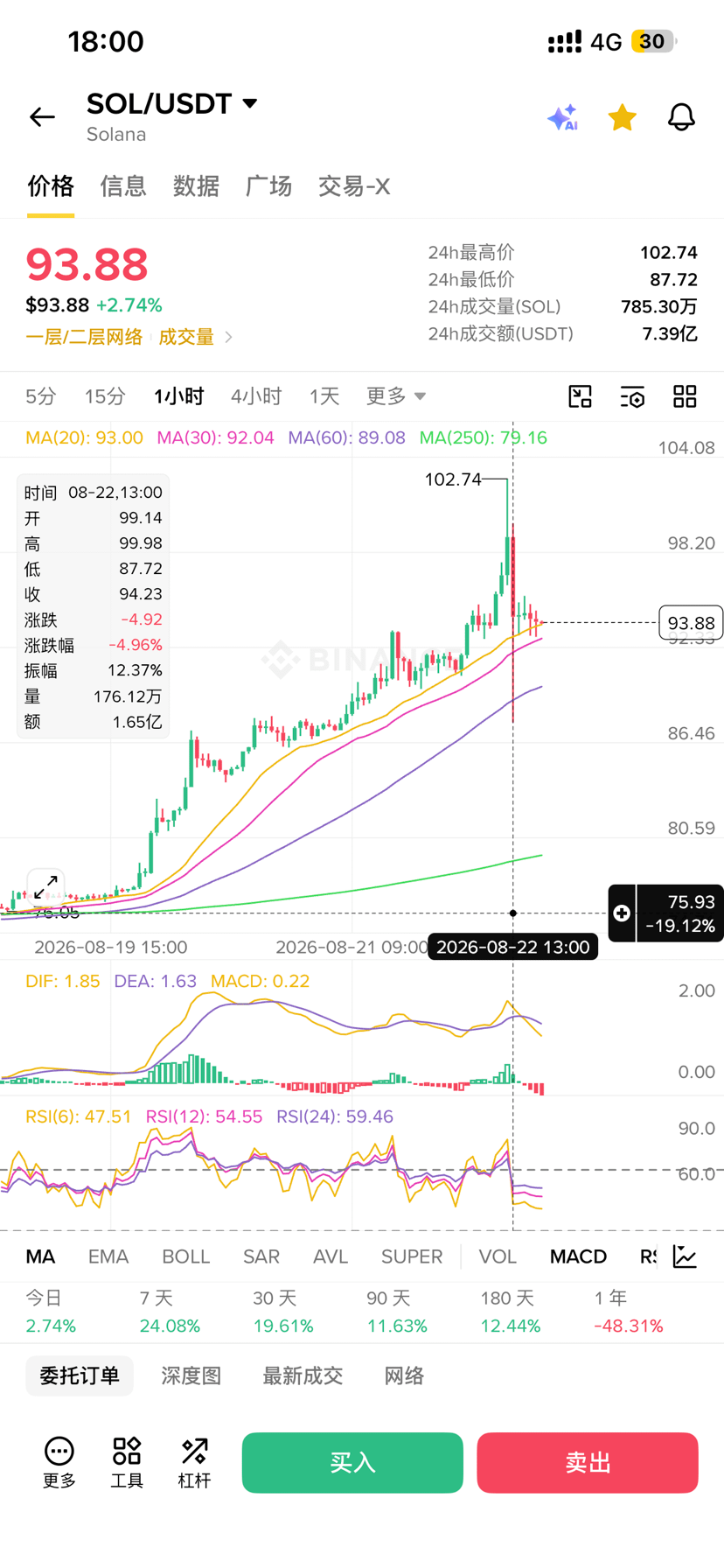Open the 成交量 link

click(186, 337)
